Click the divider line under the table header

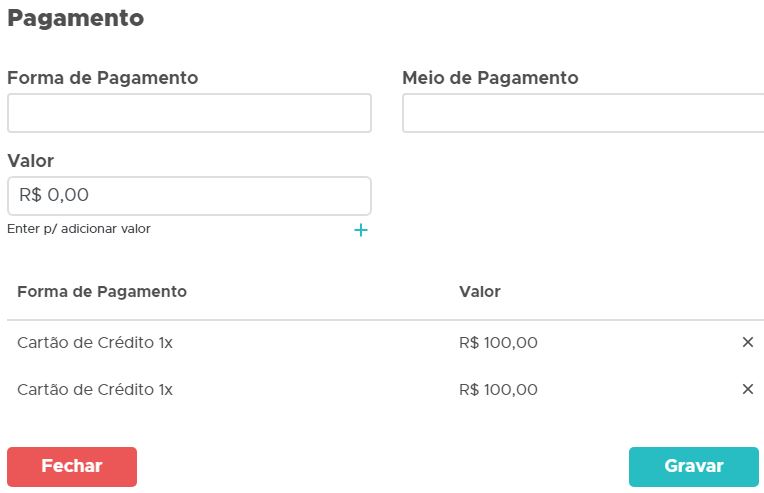point(385,320)
